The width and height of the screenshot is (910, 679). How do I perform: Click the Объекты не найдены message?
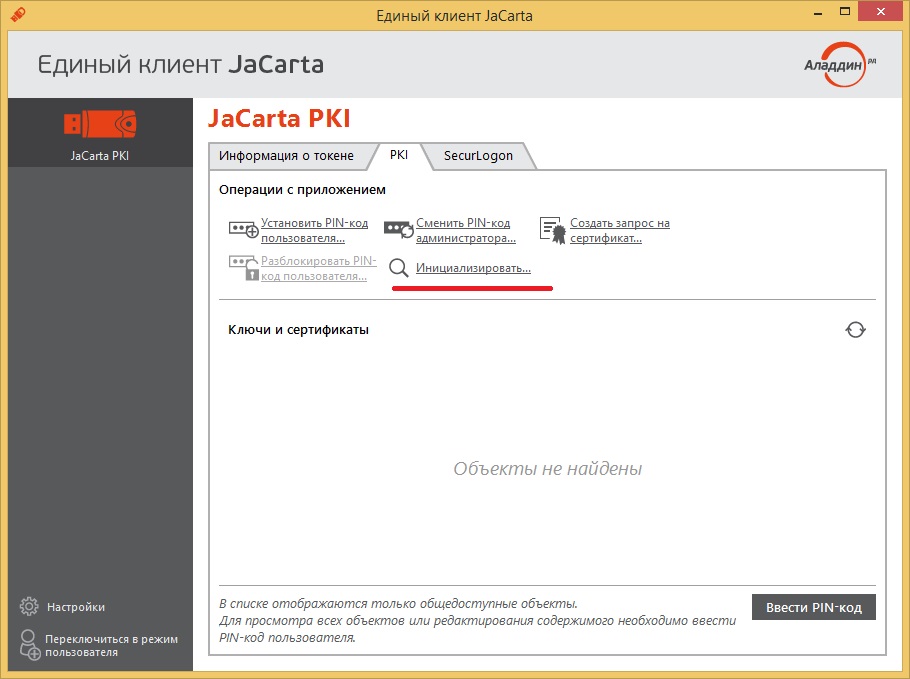tap(548, 468)
